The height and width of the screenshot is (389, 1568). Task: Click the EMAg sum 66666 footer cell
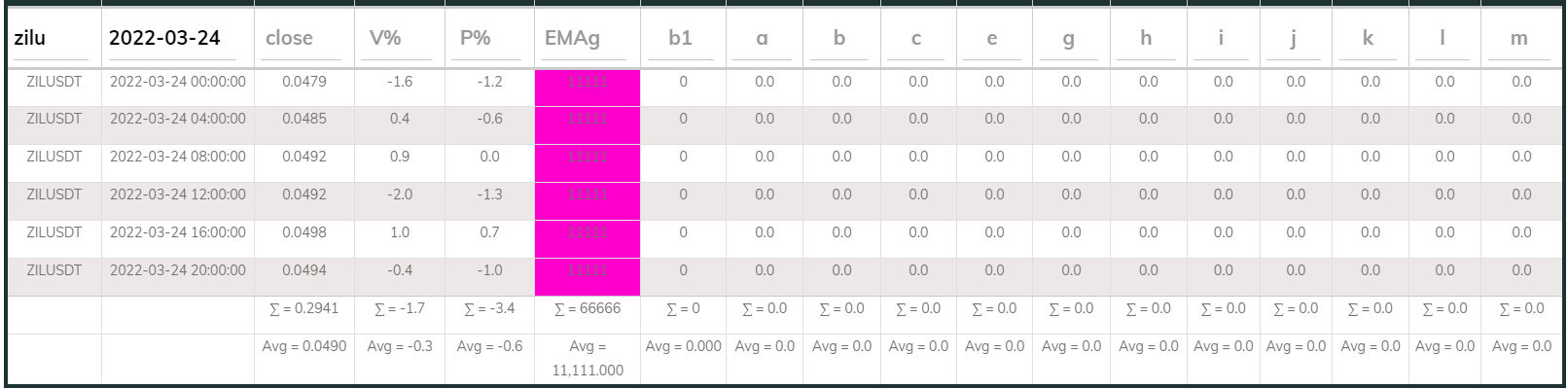587,309
